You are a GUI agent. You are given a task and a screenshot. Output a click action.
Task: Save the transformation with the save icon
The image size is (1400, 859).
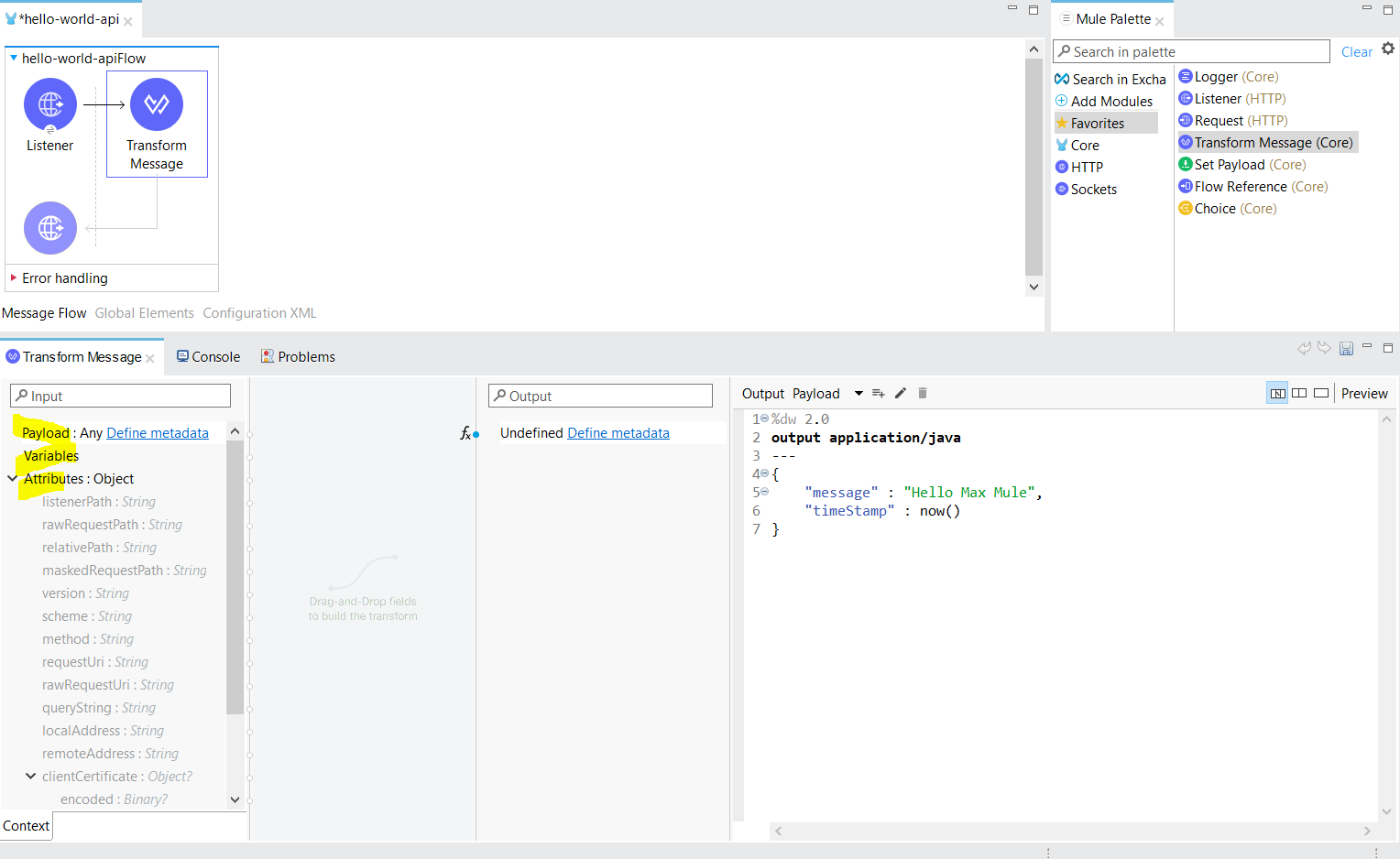[1346, 348]
